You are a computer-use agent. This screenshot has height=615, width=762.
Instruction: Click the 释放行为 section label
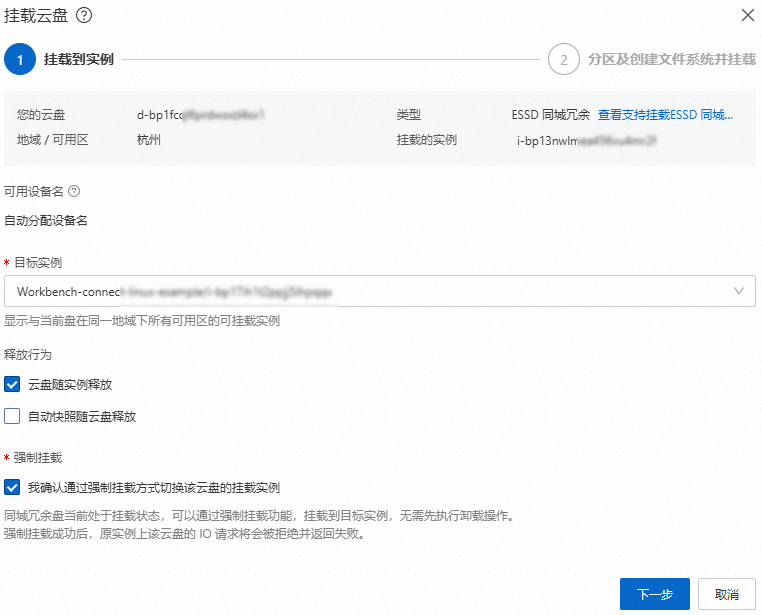(x=28, y=355)
